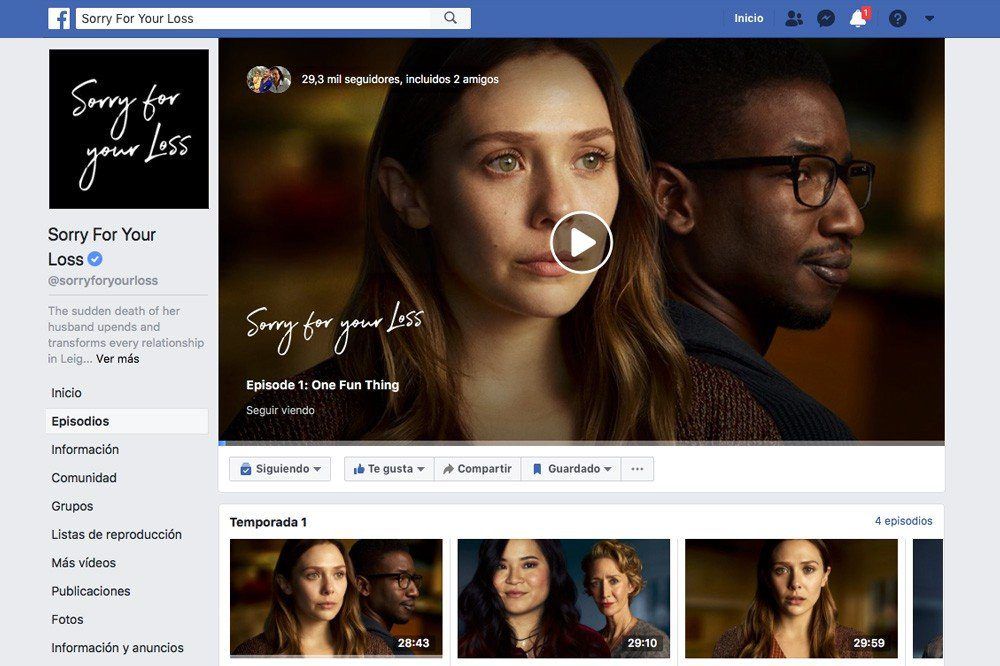Click Seguir viendo to resume watching

(x=280, y=410)
